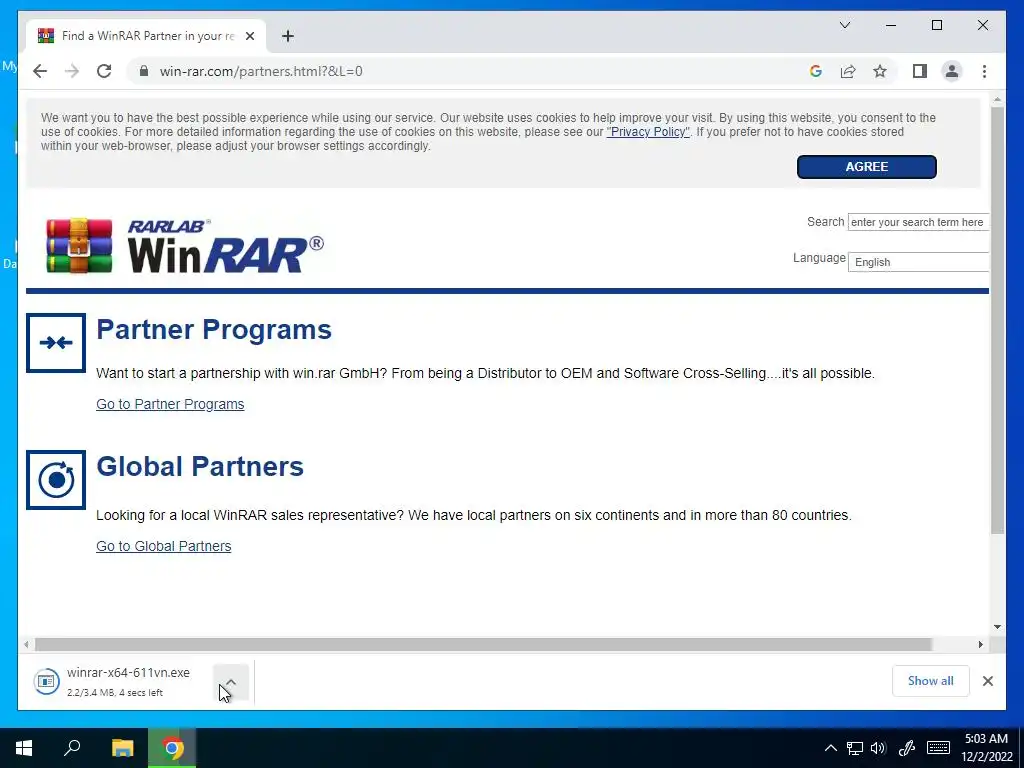Show all downloads

[x=930, y=681]
